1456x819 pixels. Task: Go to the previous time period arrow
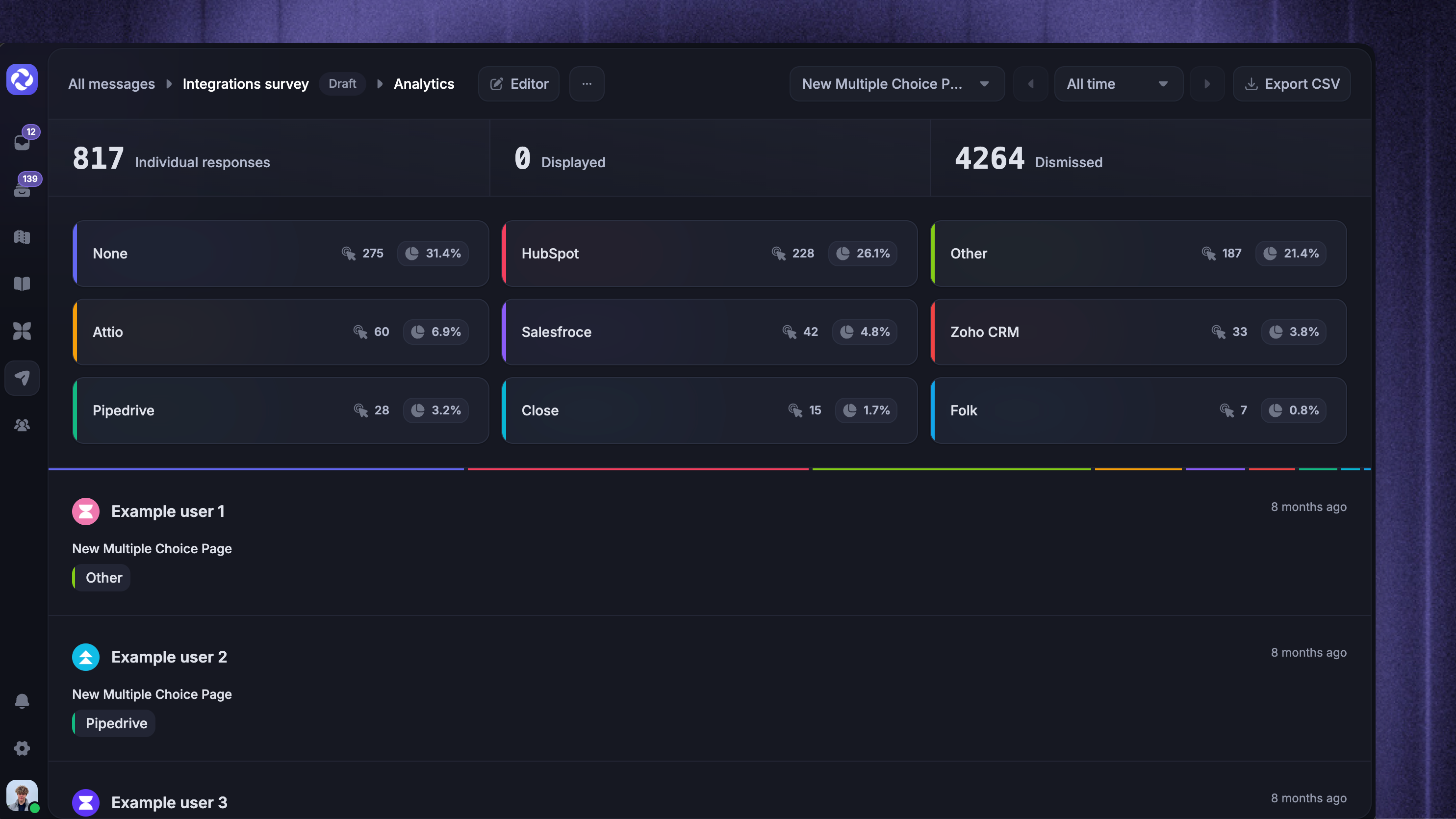1030,84
